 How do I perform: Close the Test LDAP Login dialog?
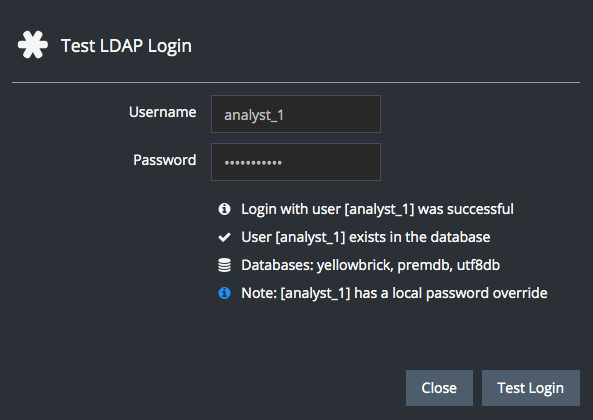[x=439, y=388]
